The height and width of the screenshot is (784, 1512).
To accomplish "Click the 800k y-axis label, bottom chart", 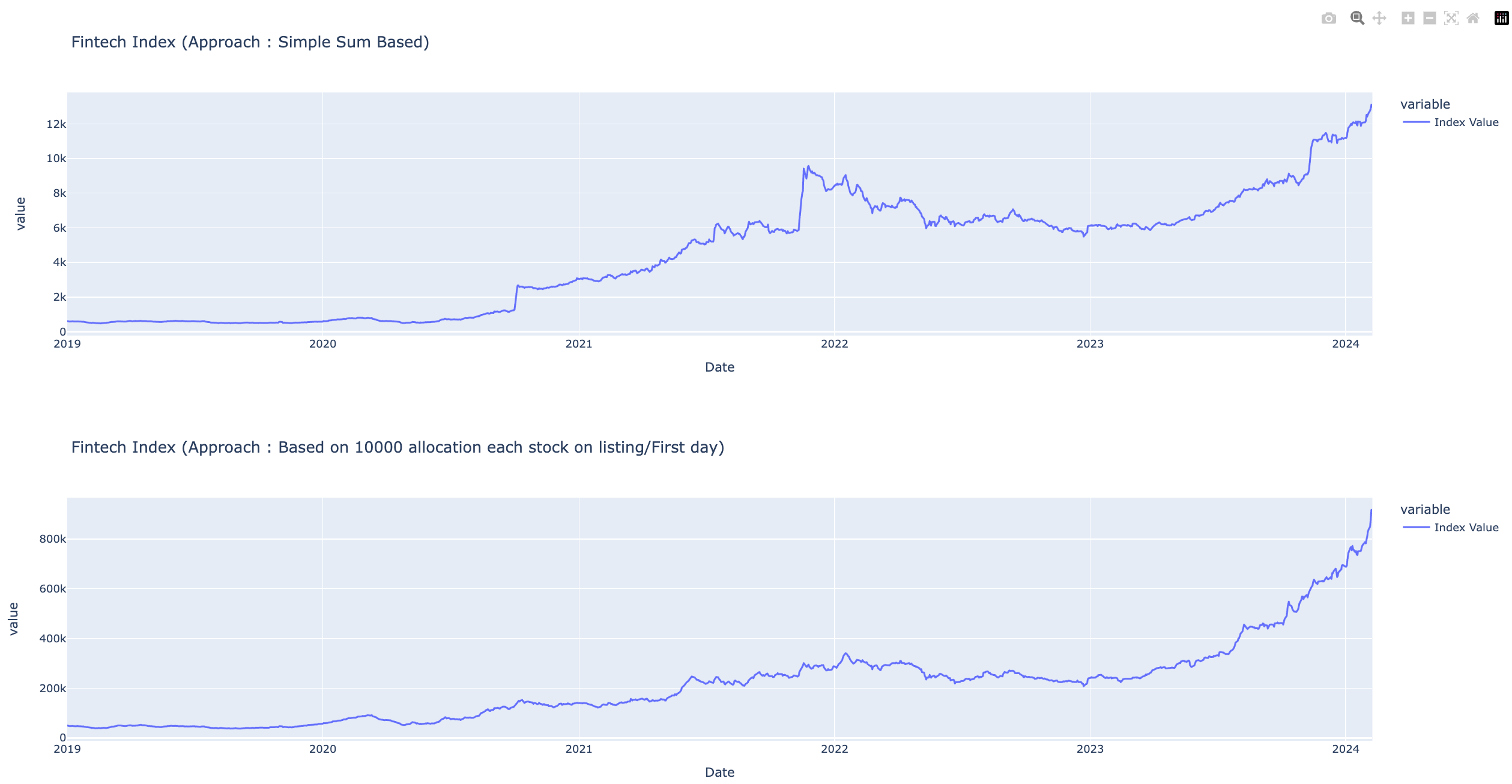I will point(53,539).
